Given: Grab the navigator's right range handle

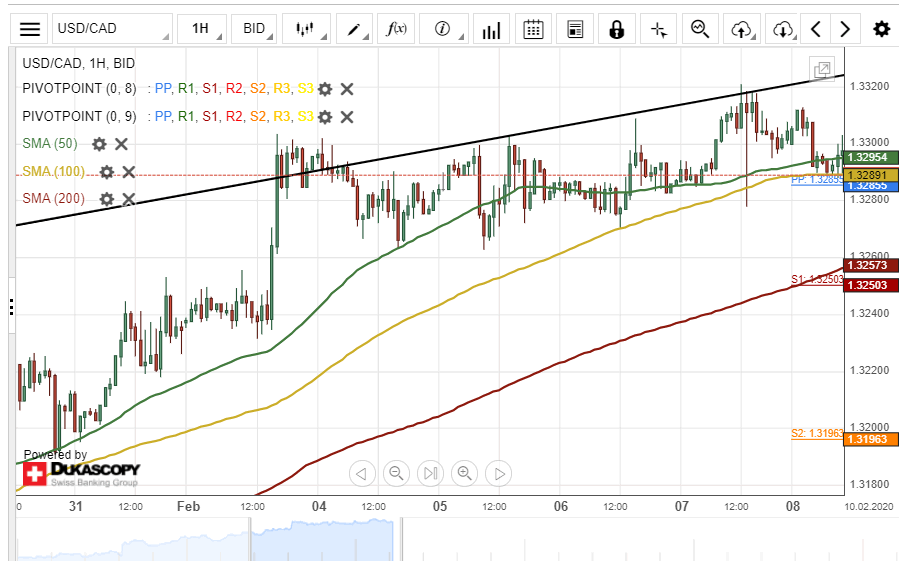Looking at the screenshot, I should (x=401, y=539).
